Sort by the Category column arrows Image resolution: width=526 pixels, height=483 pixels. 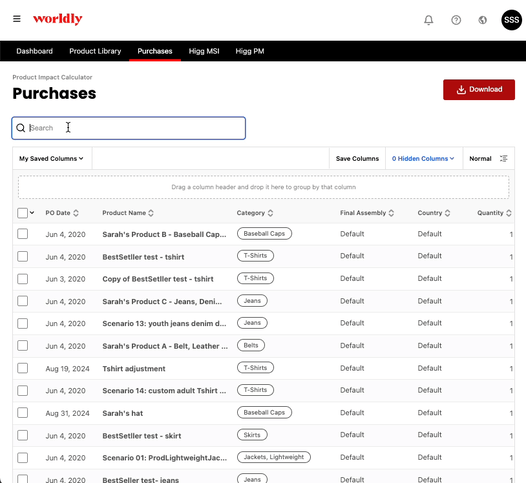pyautogui.click(x=270, y=213)
